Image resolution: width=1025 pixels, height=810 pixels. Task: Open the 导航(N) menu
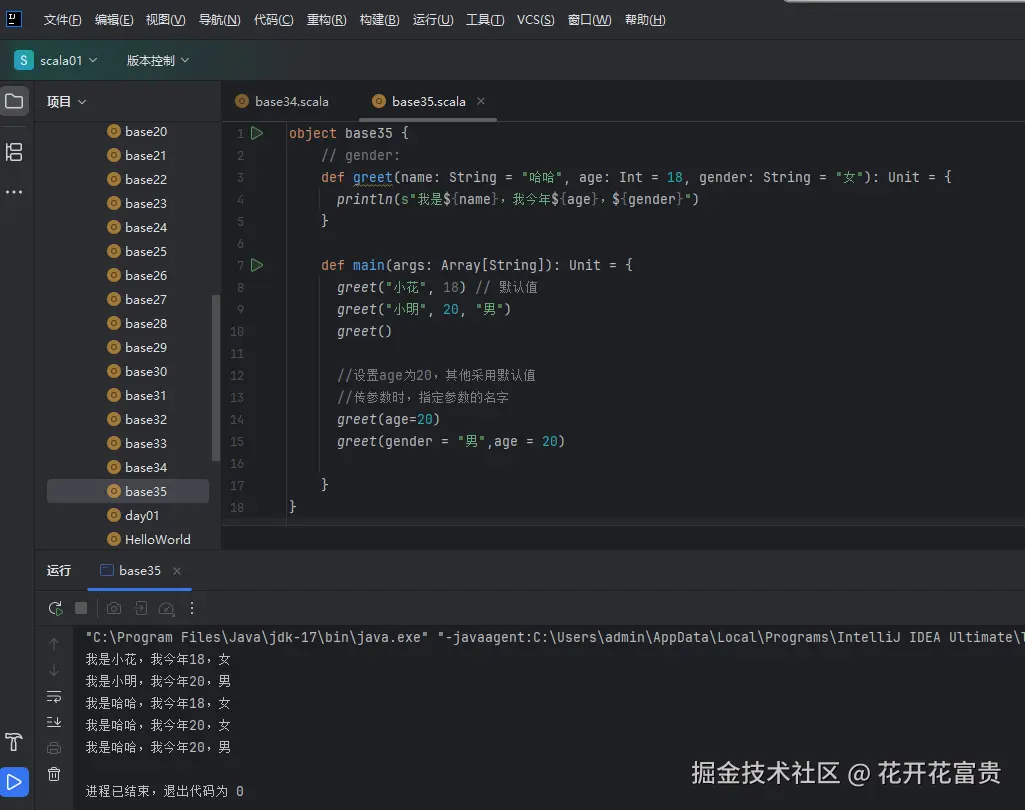coord(220,20)
